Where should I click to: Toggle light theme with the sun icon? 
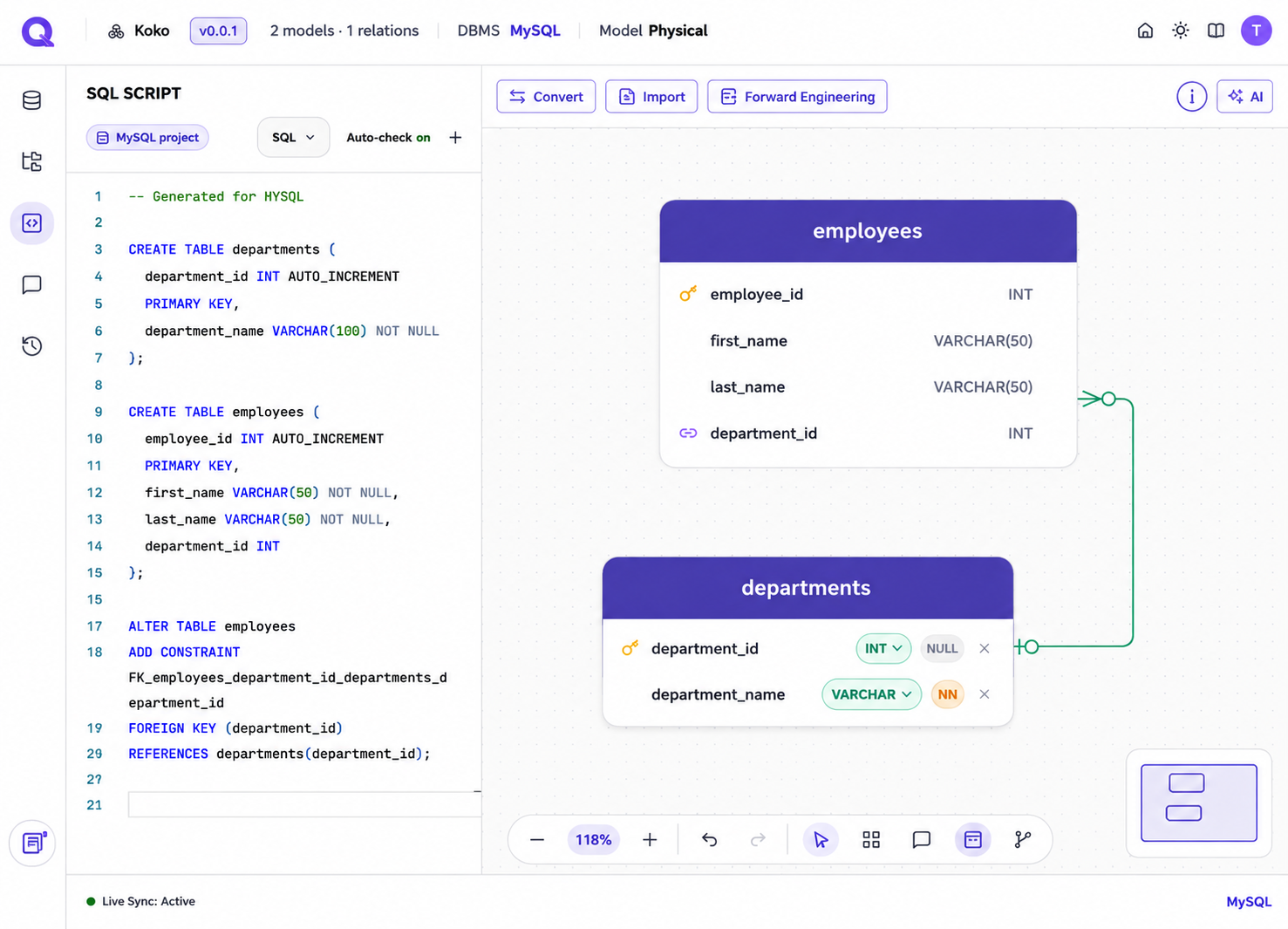click(1181, 31)
